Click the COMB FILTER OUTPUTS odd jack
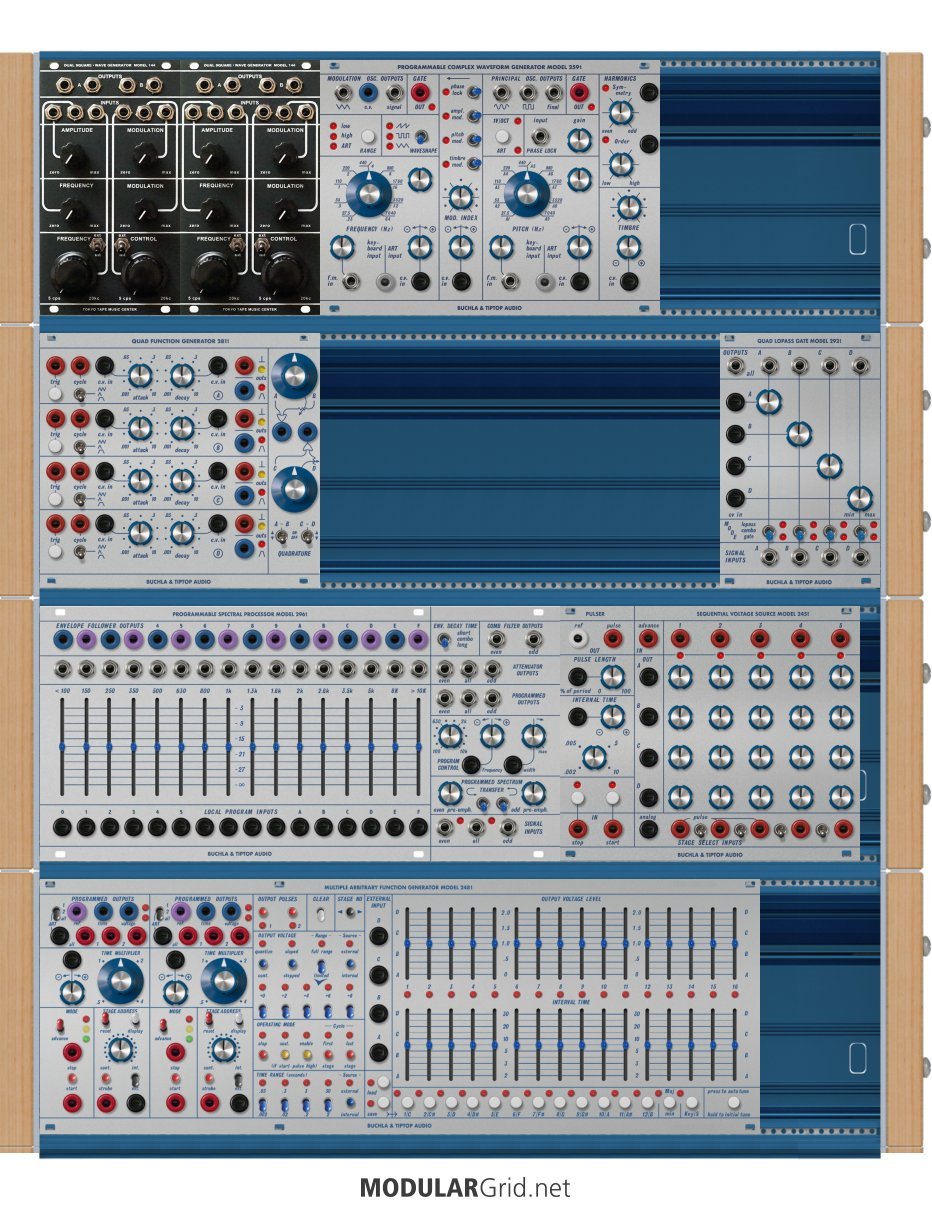 click(x=533, y=639)
